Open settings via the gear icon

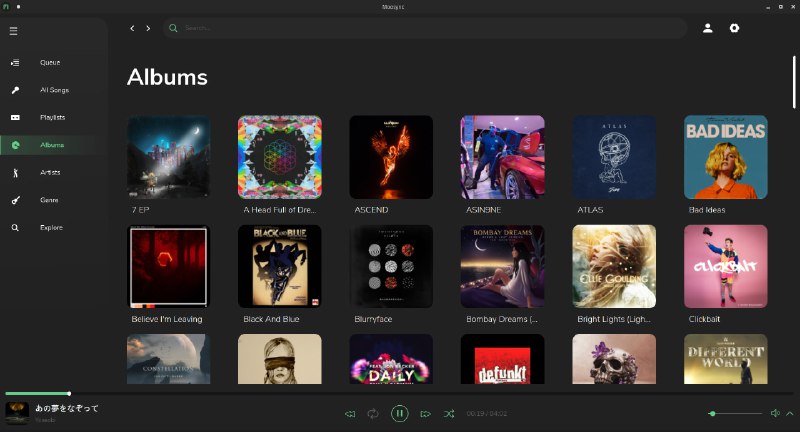click(734, 28)
